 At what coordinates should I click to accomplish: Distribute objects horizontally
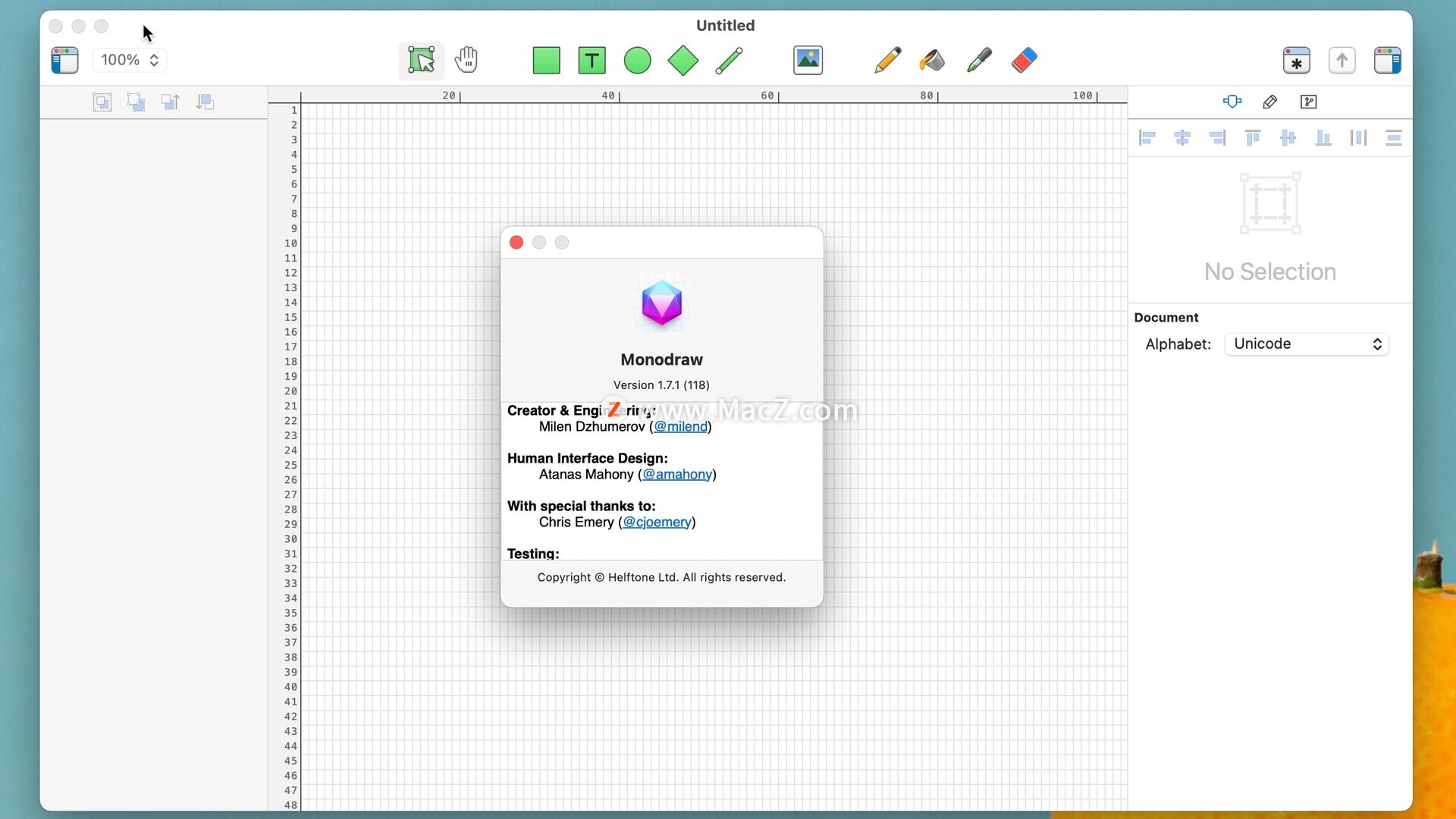point(1358,137)
